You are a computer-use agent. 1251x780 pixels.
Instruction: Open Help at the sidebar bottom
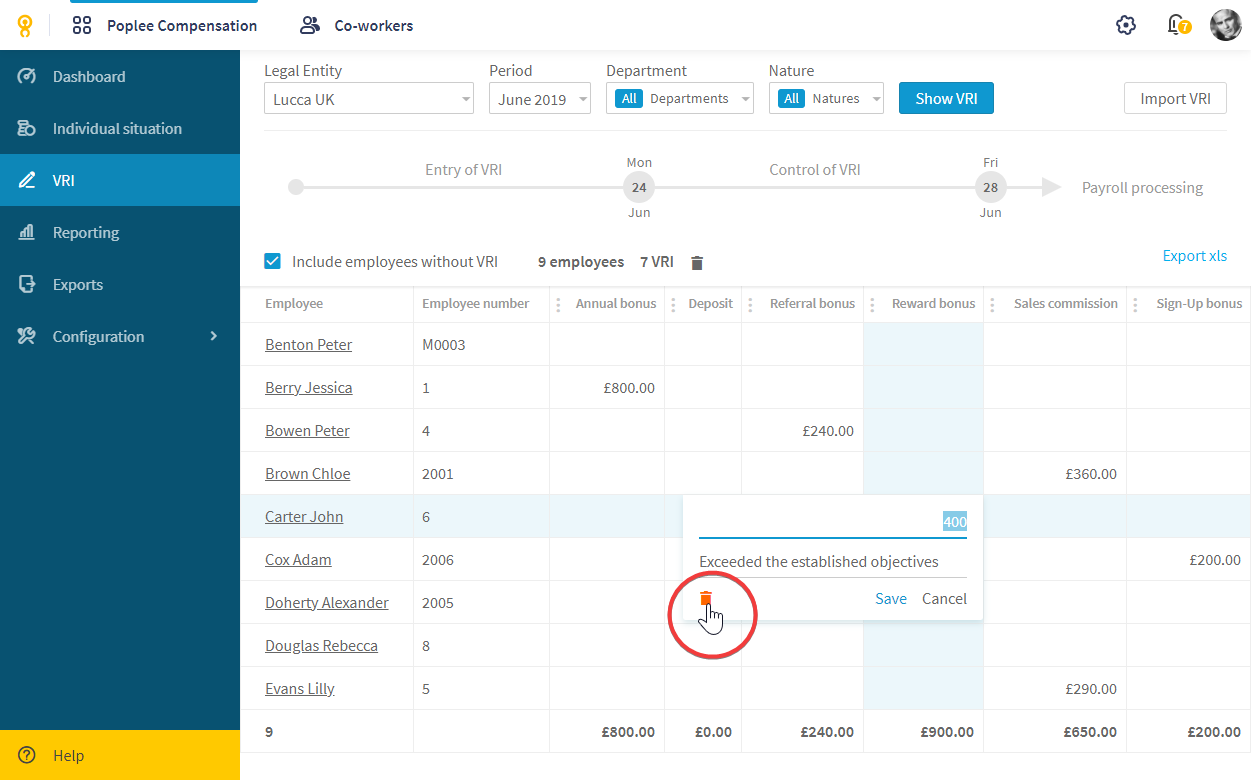coord(120,755)
